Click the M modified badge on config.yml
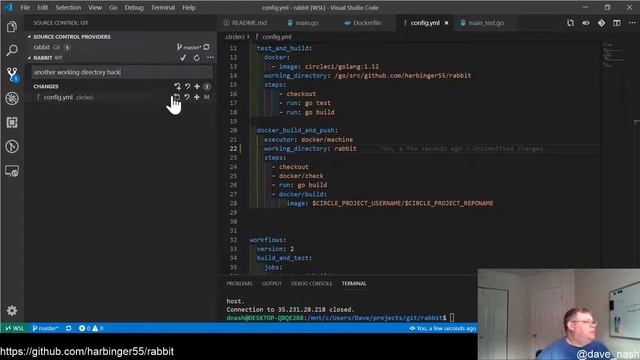This screenshot has height=360, width=640. click(x=207, y=97)
